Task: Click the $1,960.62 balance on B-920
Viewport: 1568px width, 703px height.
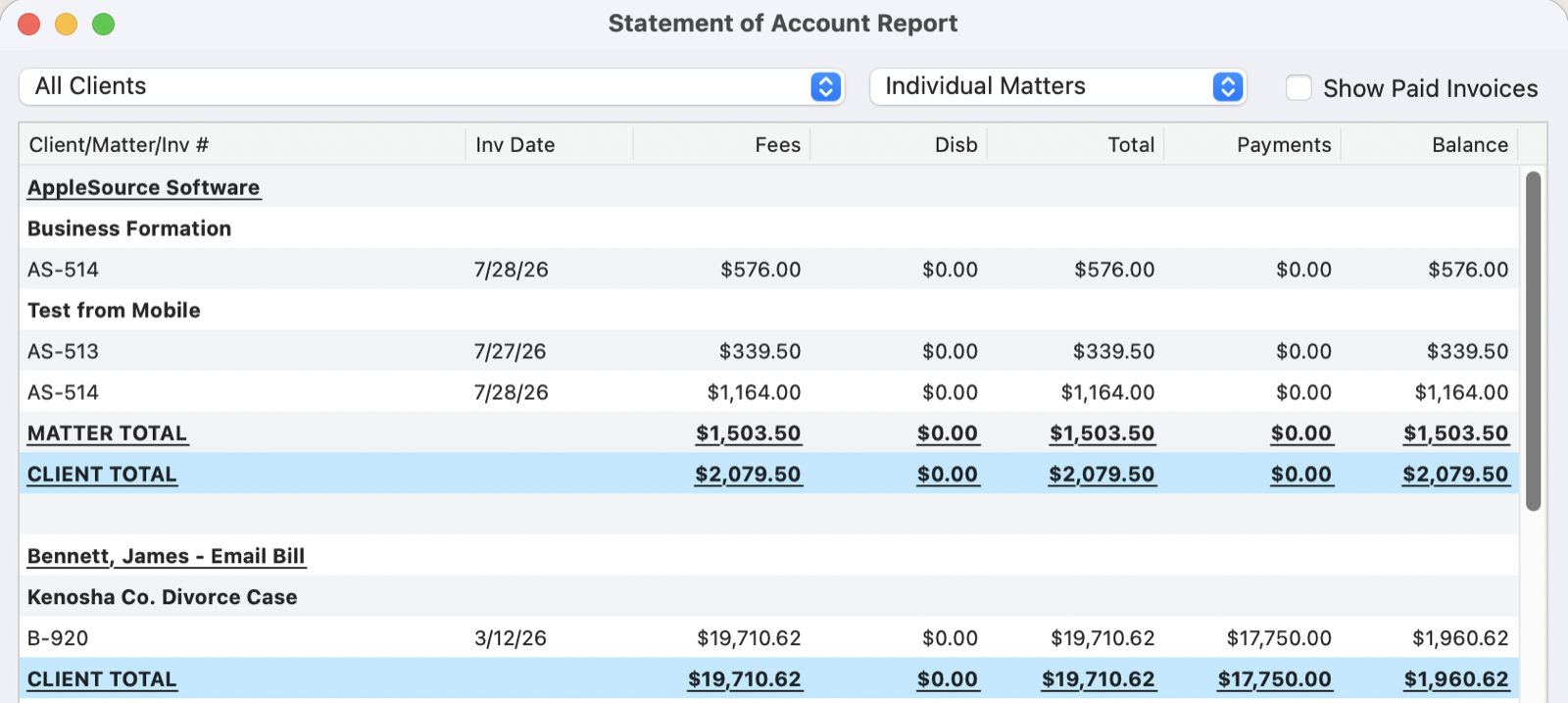Action: coord(1460,638)
